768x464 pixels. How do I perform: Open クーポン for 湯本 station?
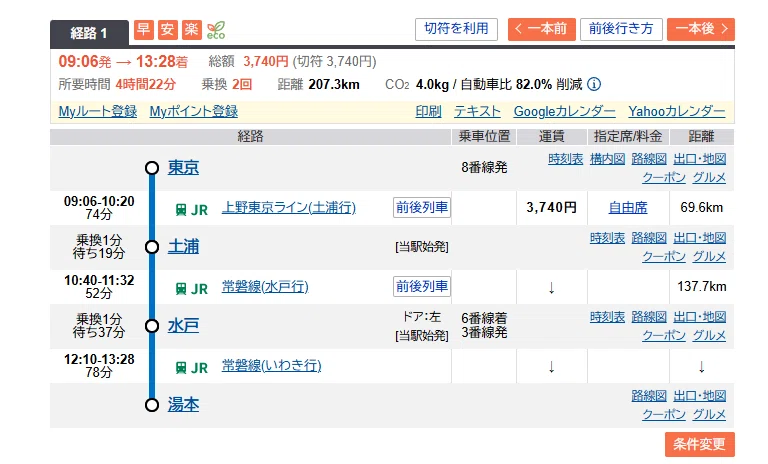tap(664, 414)
